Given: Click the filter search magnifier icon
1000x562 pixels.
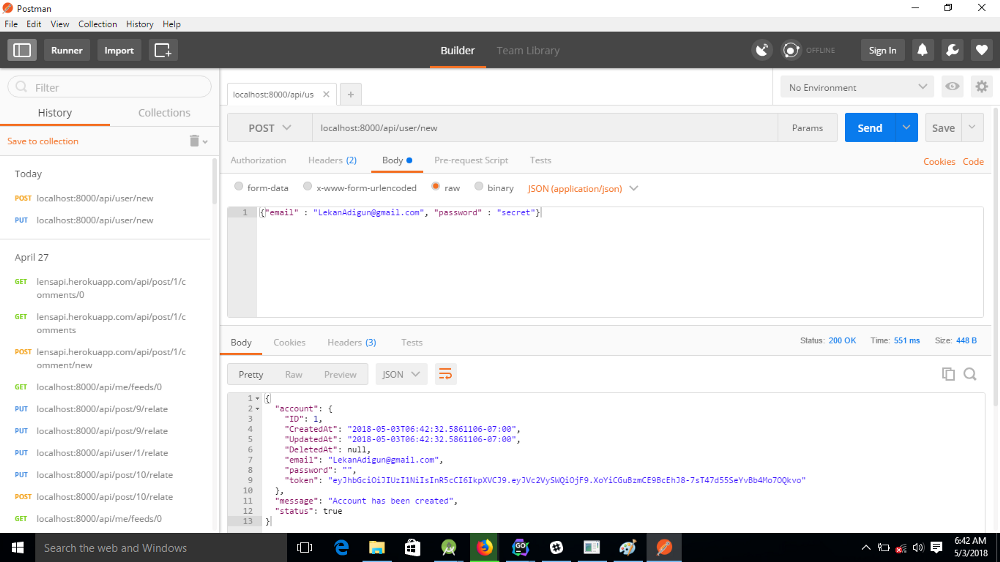Looking at the screenshot, I should (21, 87).
